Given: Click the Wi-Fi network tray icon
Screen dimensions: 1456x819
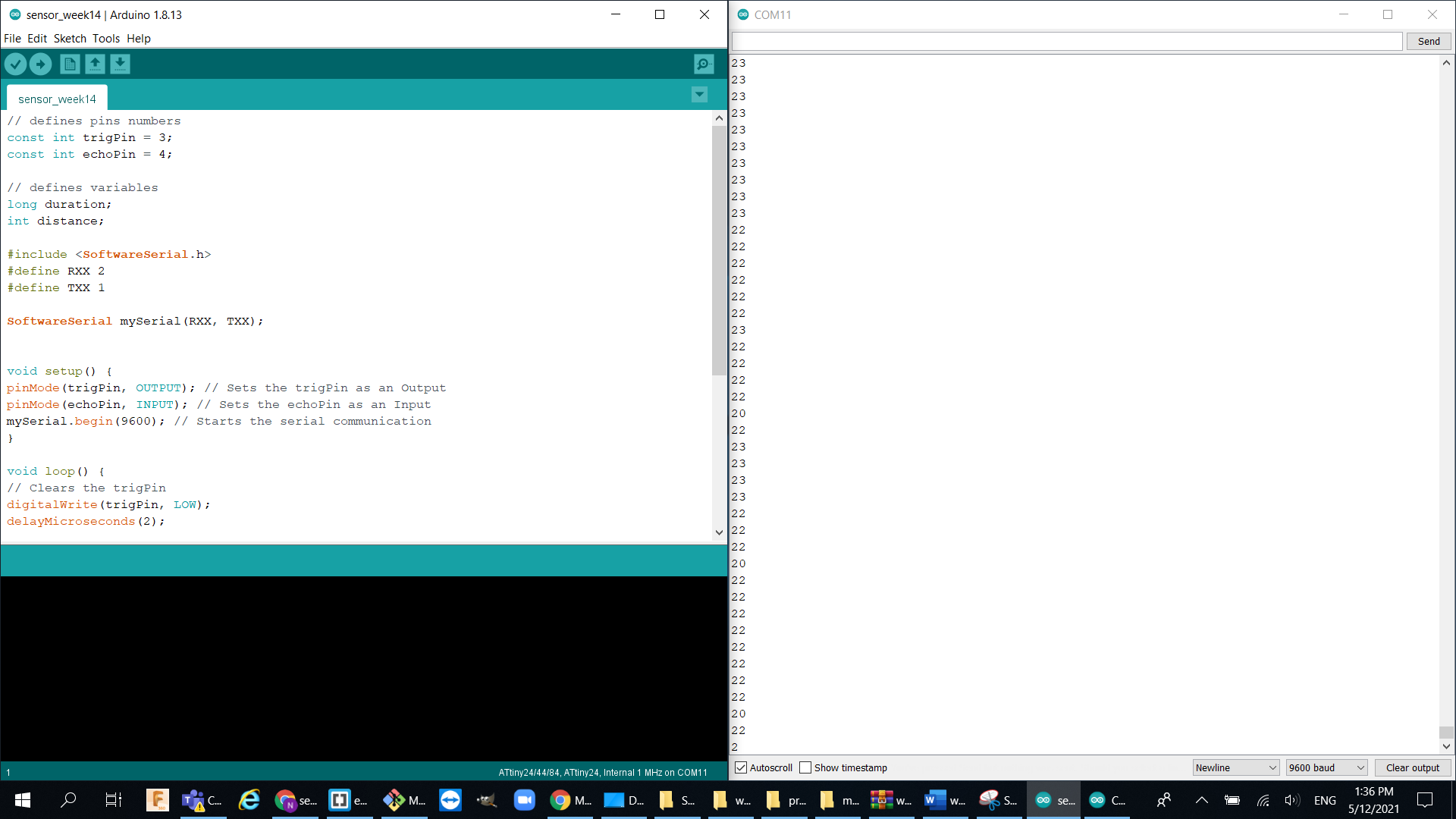Looking at the screenshot, I should [x=1263, y=800].
